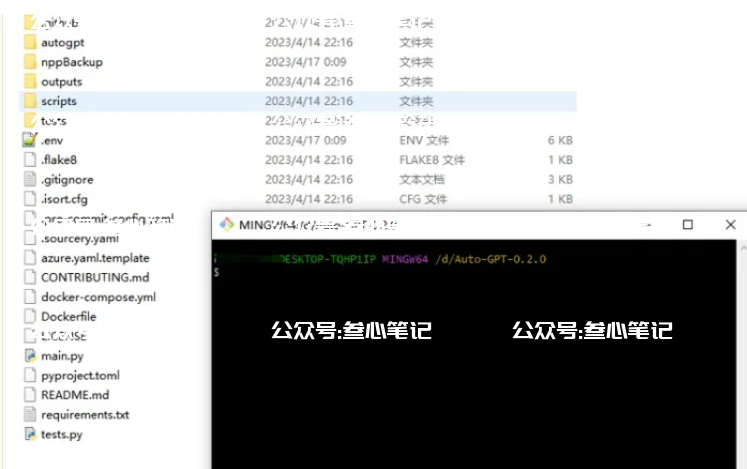Click the LICENSE file icon
The image size is (747, 469).
[30, 335]
